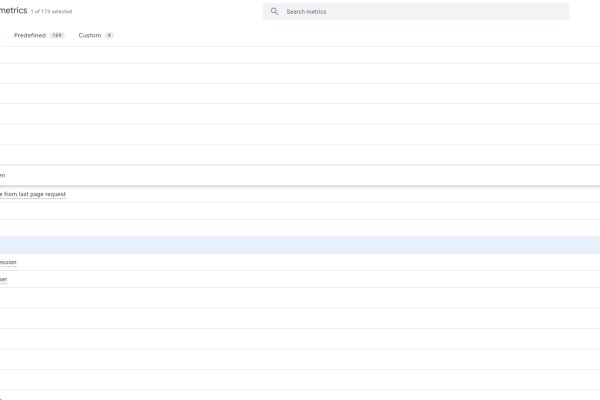Click the 159 count badge beside Predefined
This screenshot has height=400, width=600.
(57, 35)
